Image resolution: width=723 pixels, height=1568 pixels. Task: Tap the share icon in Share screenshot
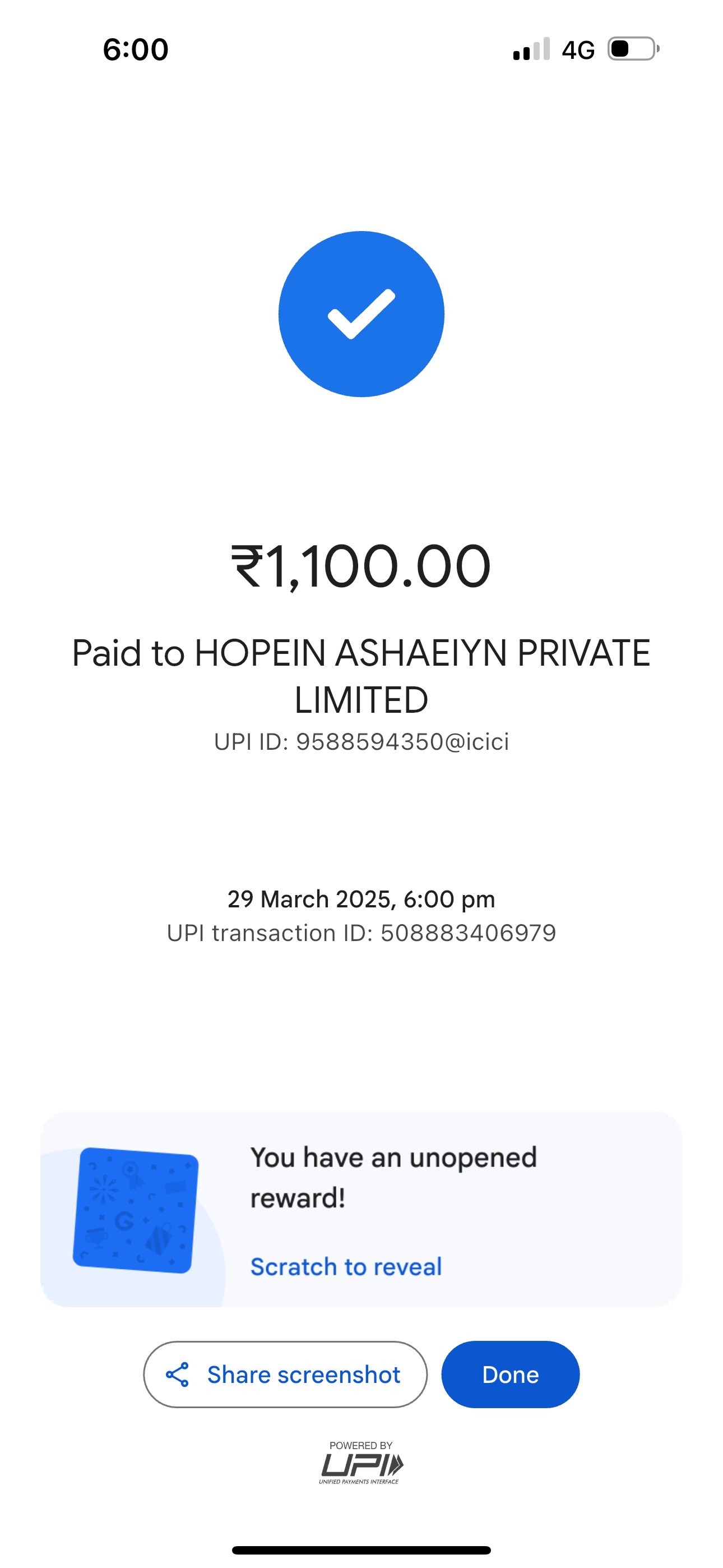[x=177, y=1375]
